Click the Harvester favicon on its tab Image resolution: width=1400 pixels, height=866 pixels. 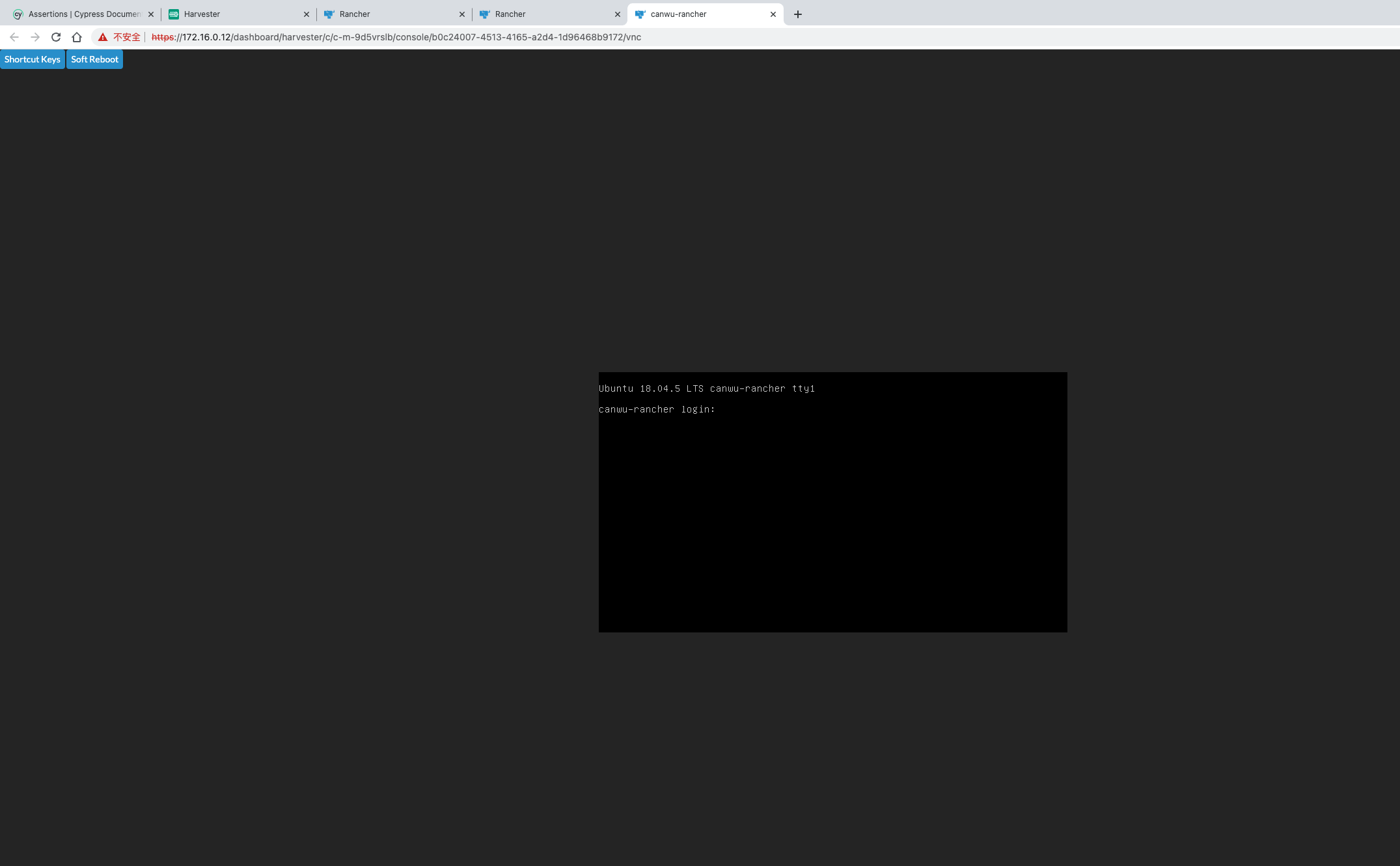pyautogui.click(x=173, y=14)
